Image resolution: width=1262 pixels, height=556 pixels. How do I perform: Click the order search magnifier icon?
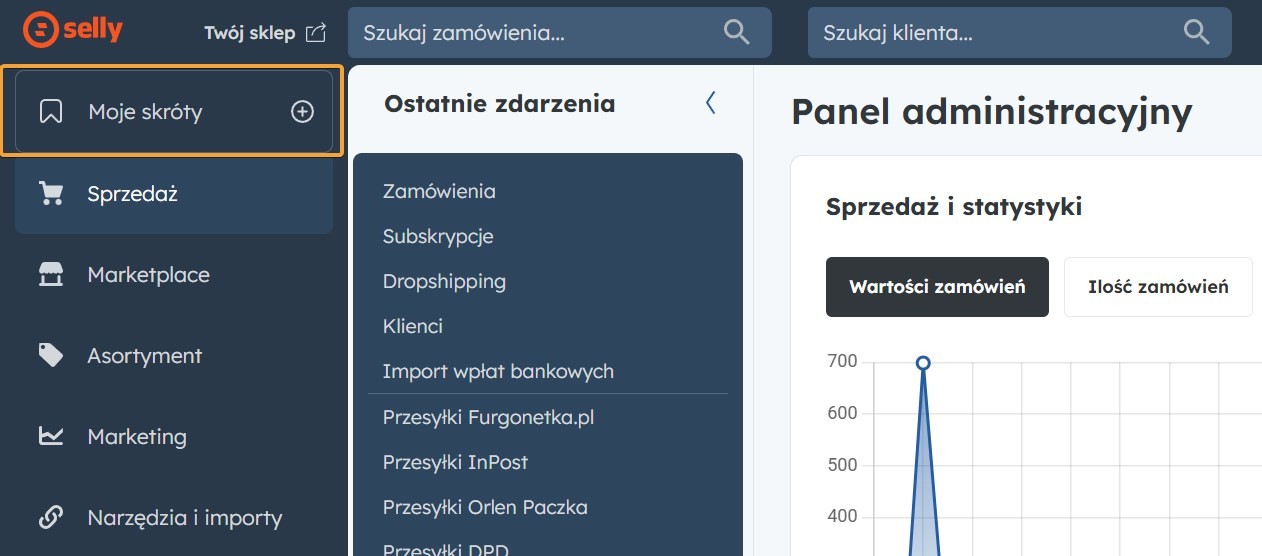pos(737,33)
